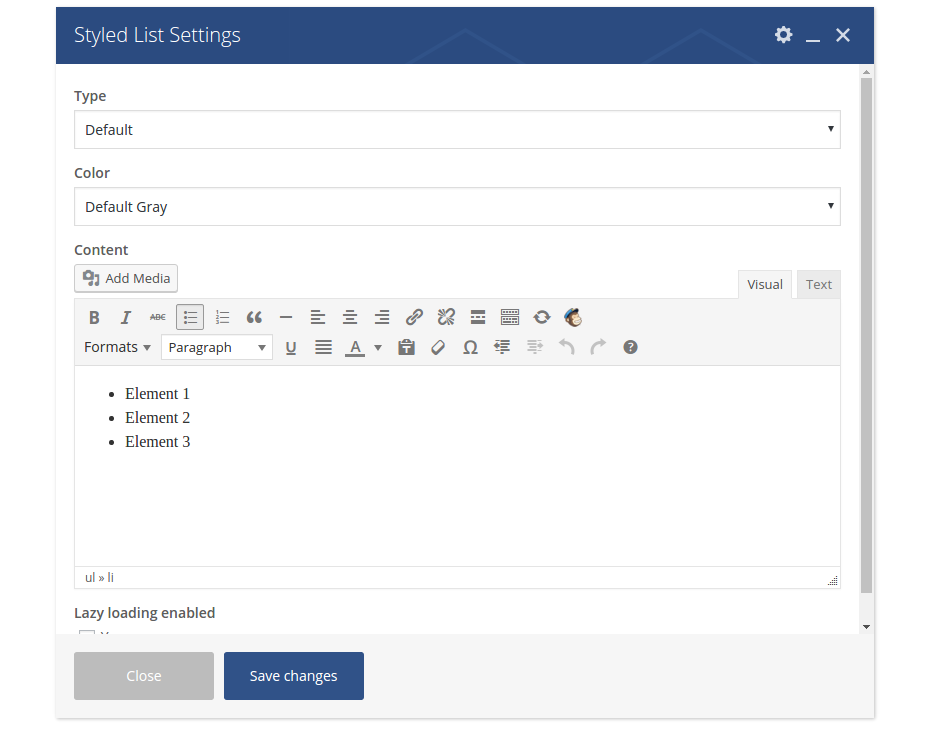928x730 pixels.
Task: Insert a blockquote
Action: [254, 318]
